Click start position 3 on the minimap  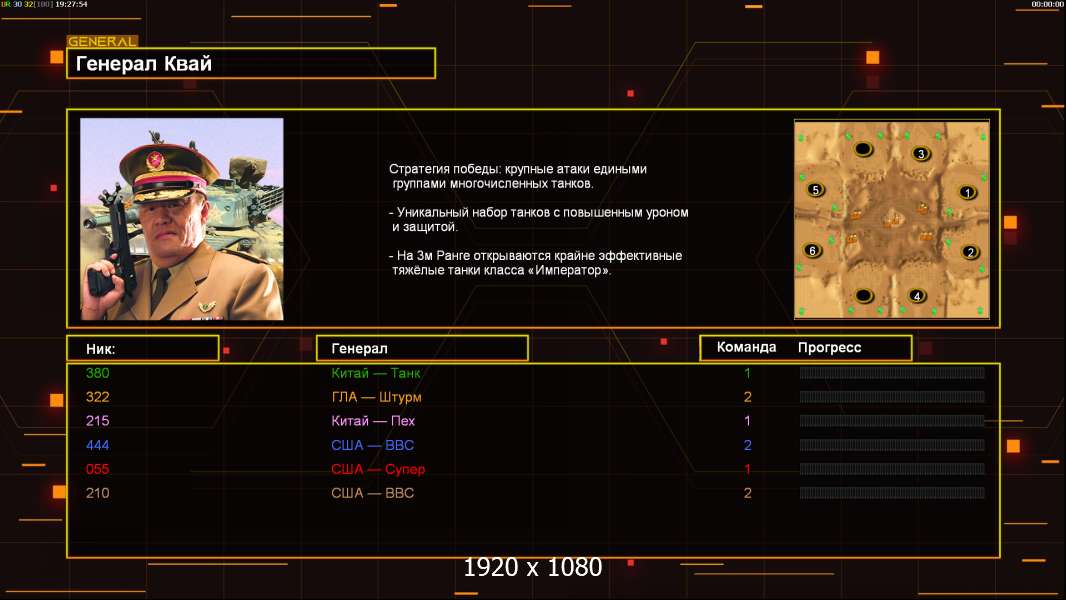point(921,154)
